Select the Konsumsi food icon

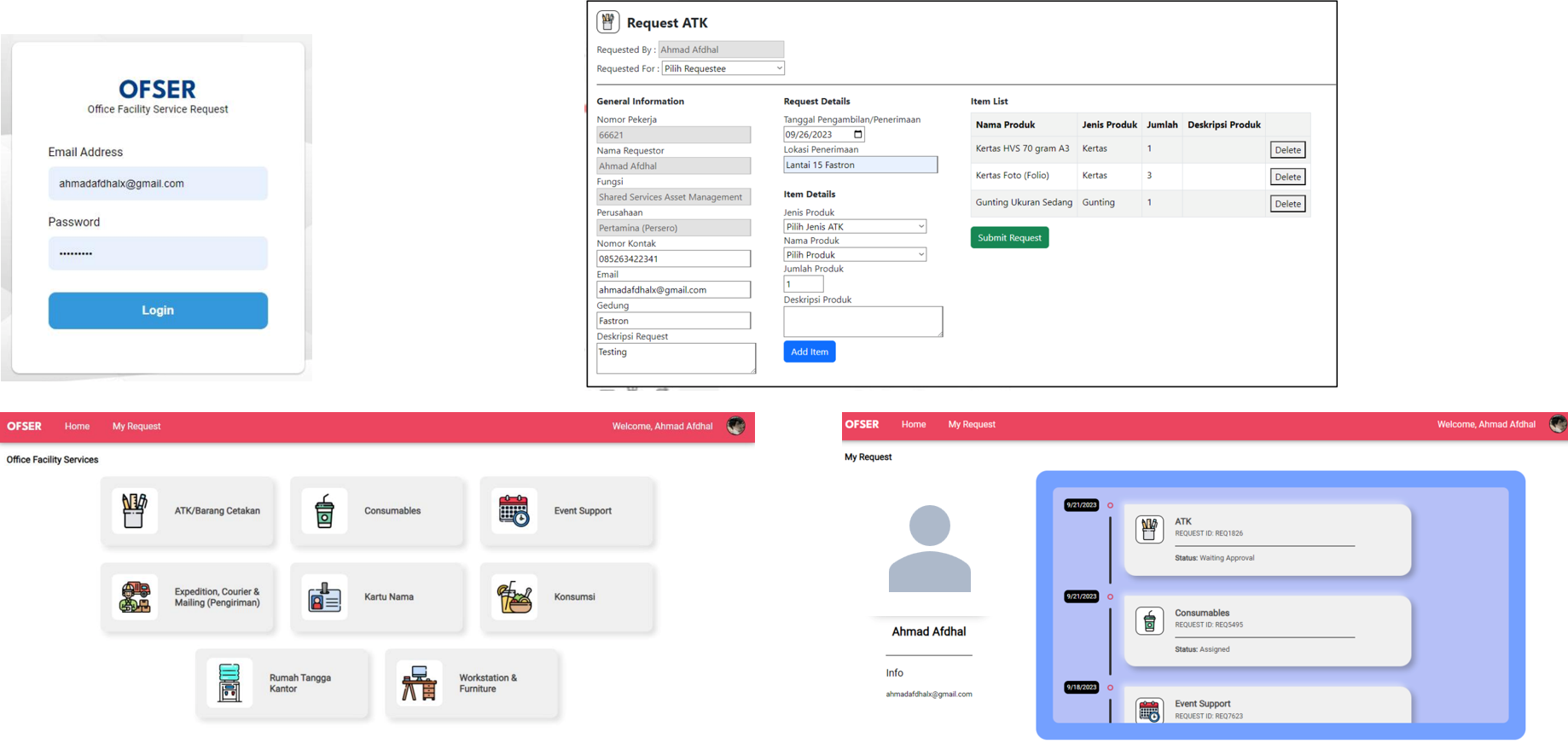pyautogui.click(x=514, y=597)
